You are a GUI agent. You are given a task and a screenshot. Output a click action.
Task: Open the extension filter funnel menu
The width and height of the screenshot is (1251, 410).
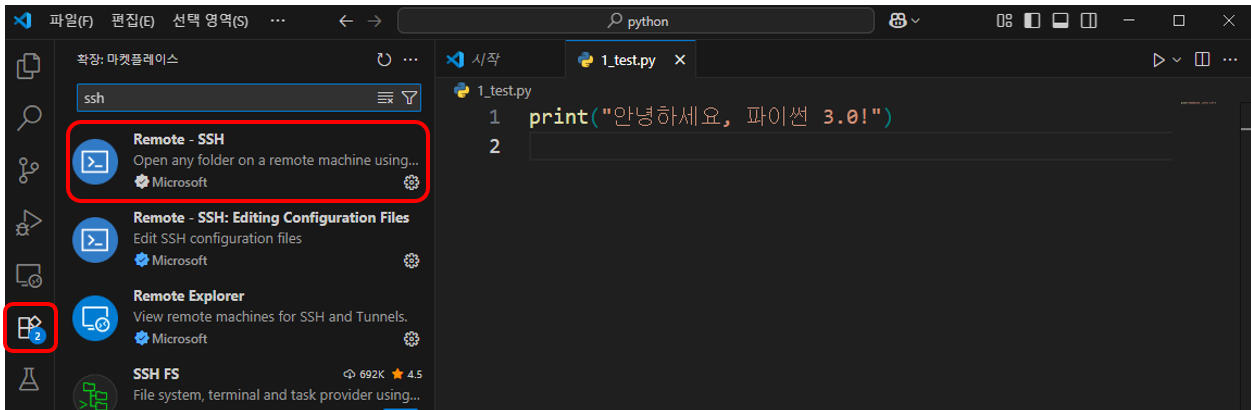[409, 98]
